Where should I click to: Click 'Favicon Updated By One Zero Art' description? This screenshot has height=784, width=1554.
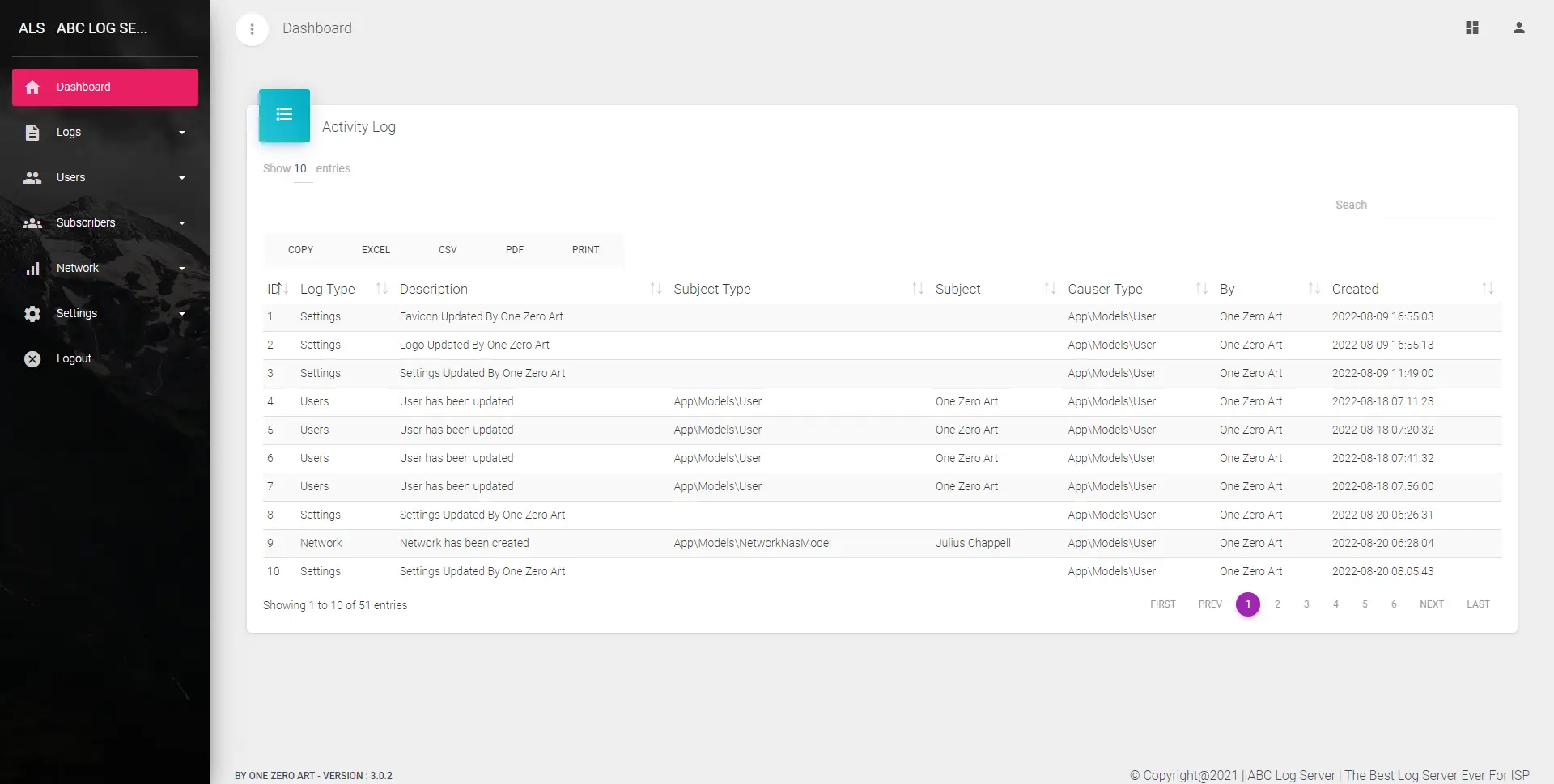coord(481,317)
